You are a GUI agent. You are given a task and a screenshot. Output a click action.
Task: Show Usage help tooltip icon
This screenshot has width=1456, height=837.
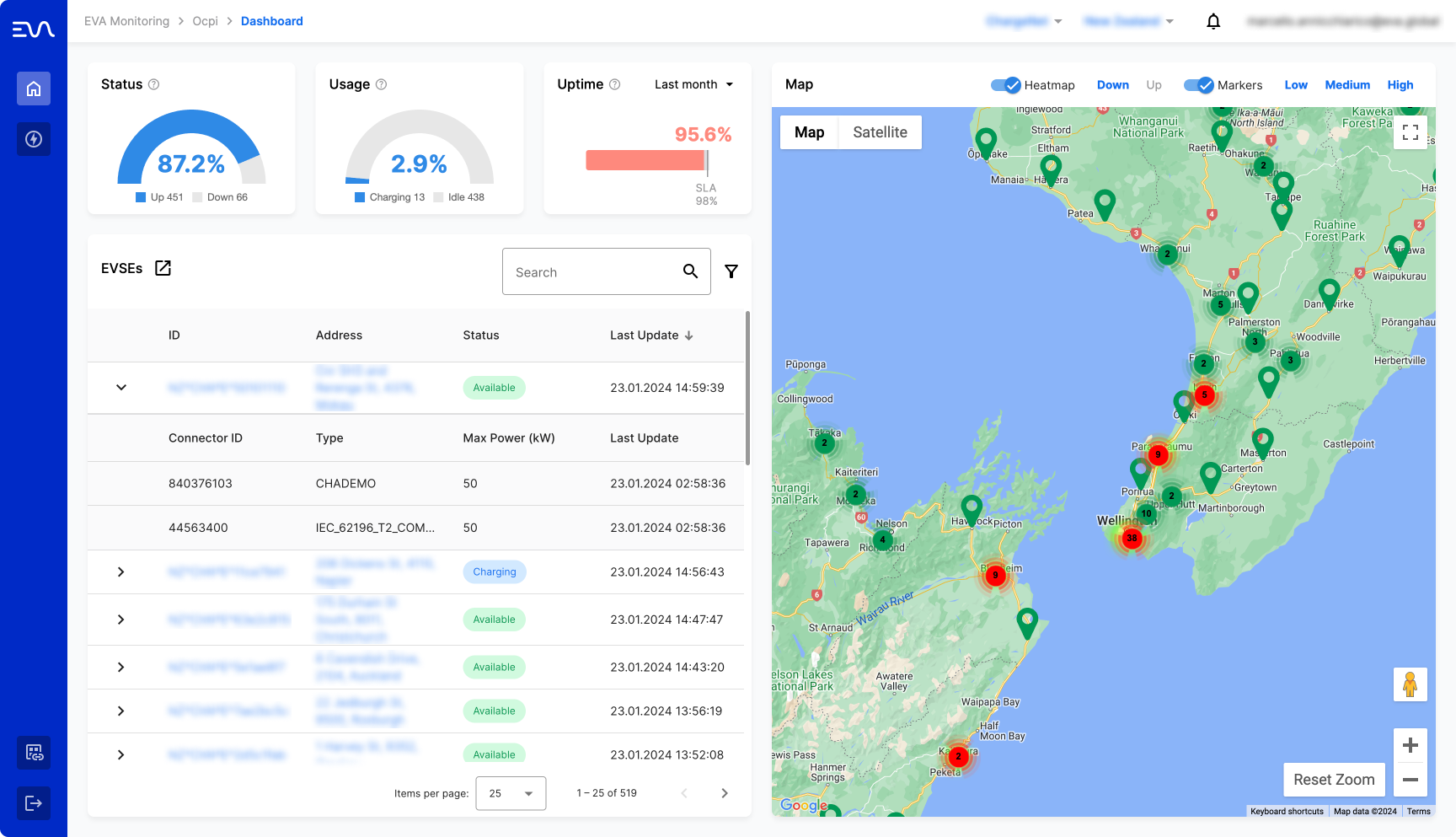pyautogui.click(x=381, y=84)
